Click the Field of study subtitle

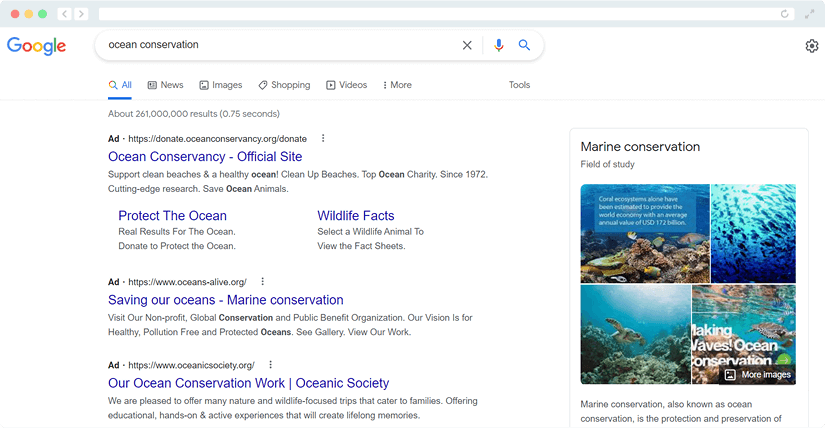click(607, 164)
